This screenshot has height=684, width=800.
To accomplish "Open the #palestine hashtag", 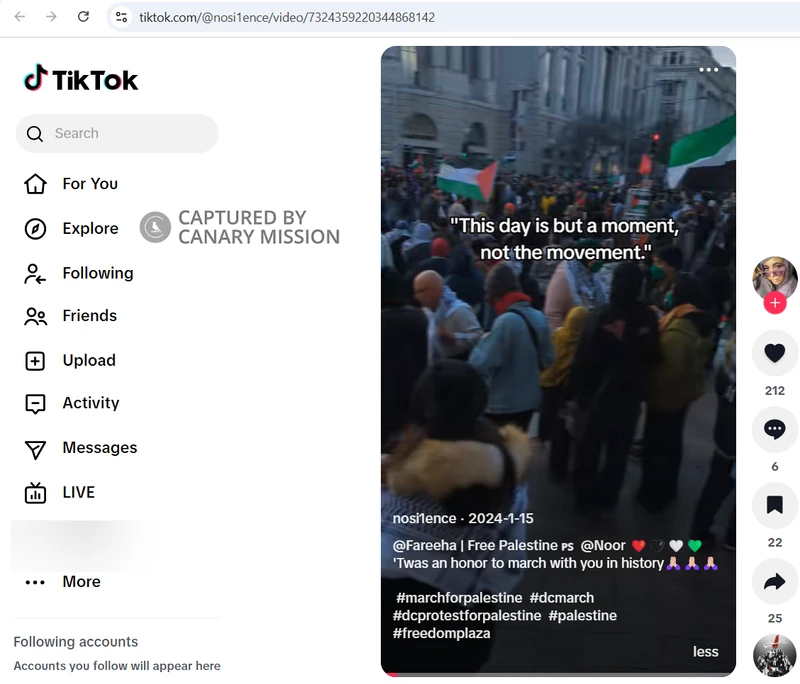I will coord(583,615).
